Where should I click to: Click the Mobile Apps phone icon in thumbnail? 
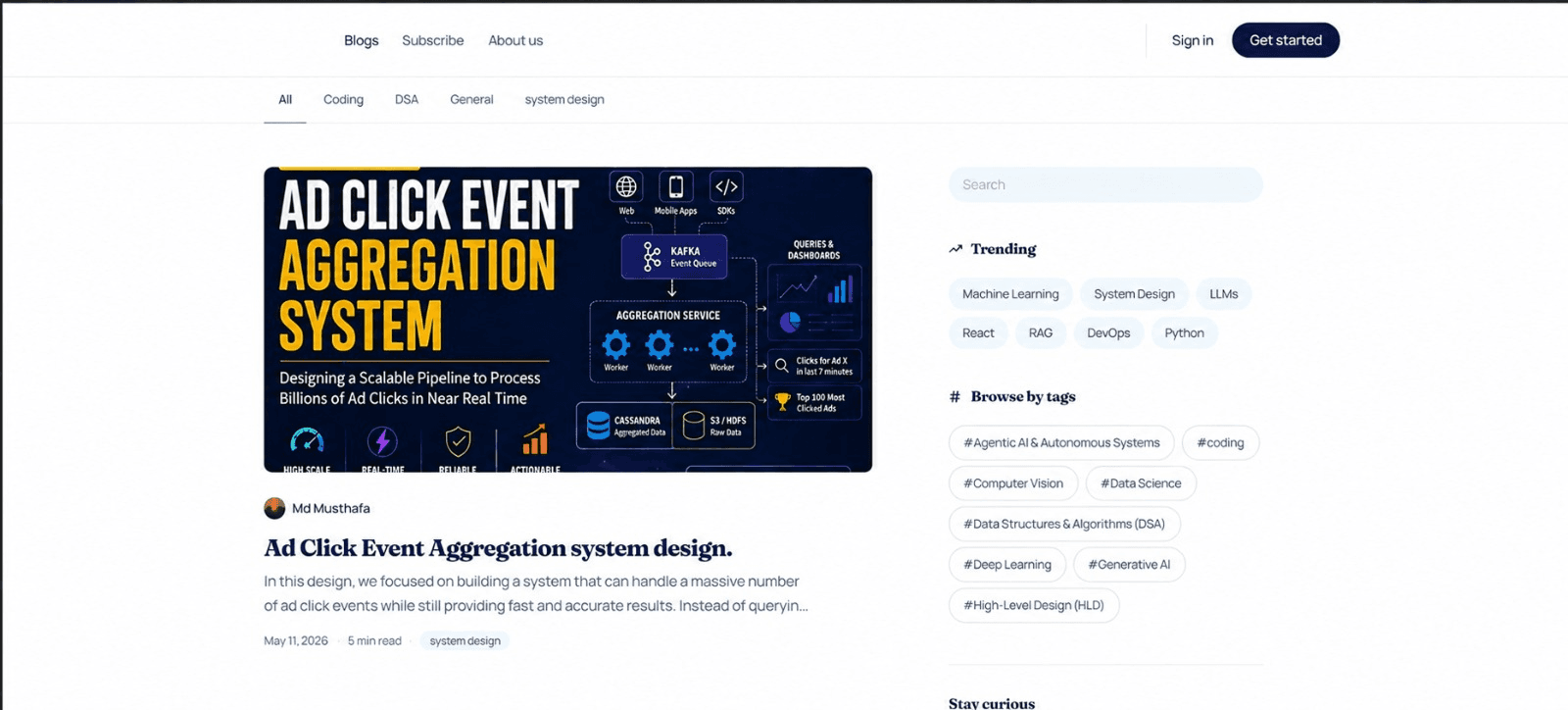675,186
